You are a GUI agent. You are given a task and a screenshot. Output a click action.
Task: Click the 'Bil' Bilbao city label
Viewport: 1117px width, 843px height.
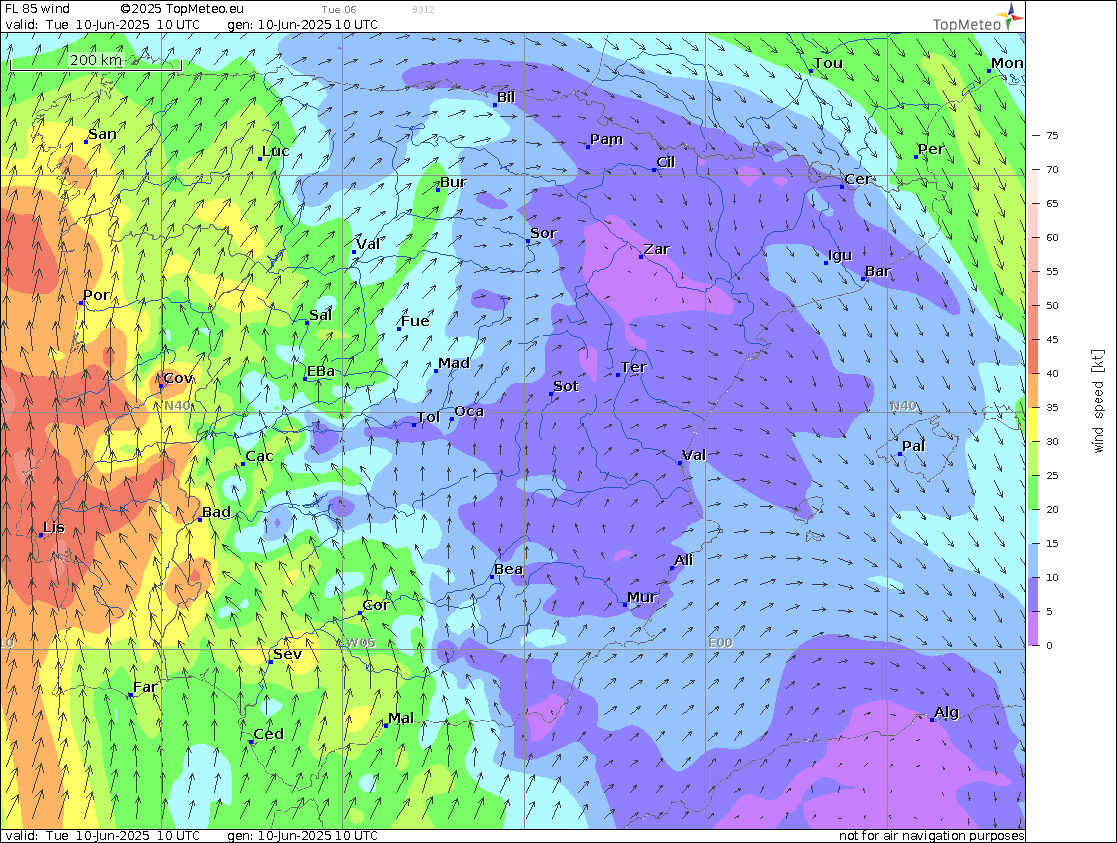point(506,97)
